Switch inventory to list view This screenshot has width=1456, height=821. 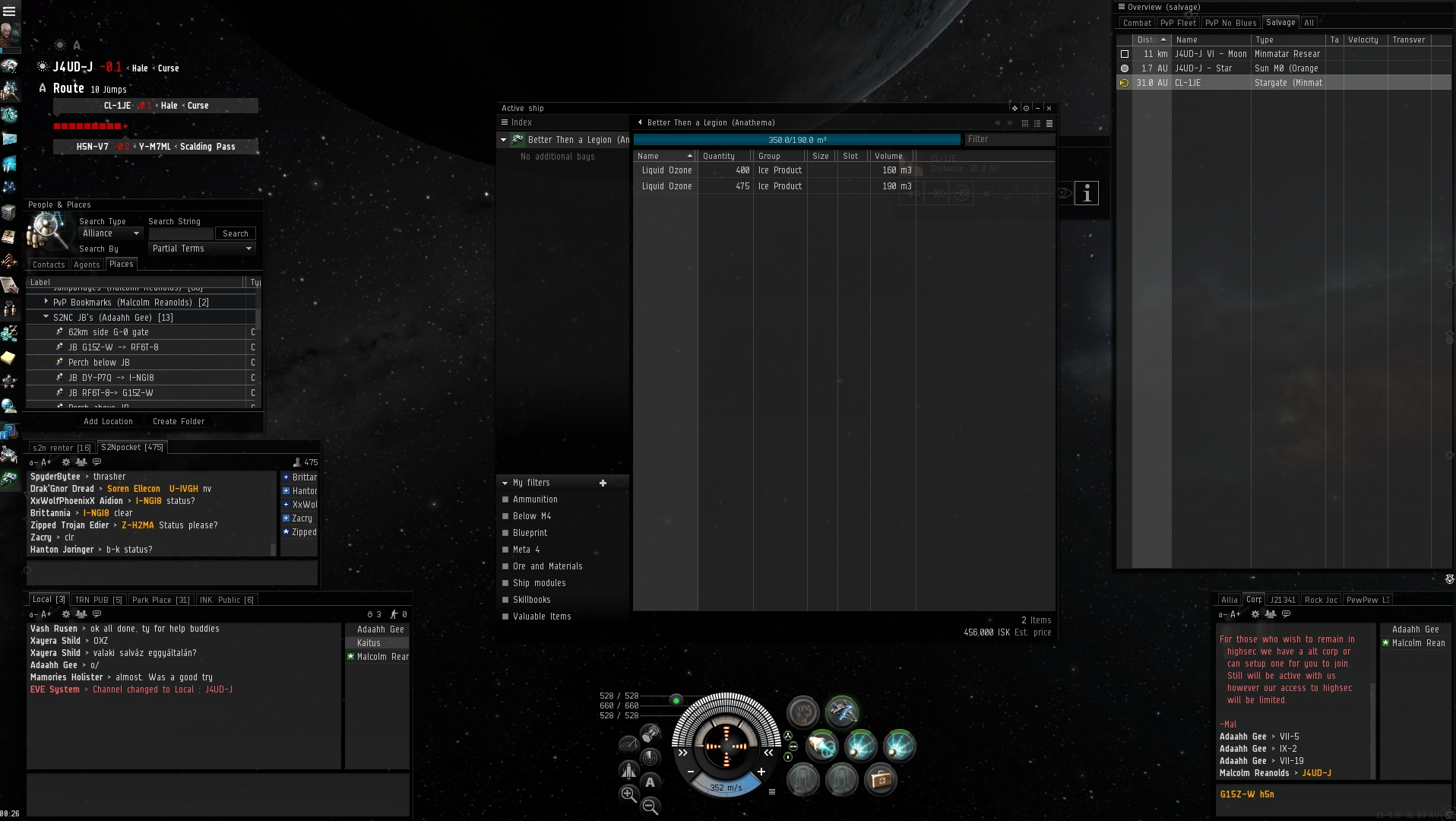coord(1049,123)
